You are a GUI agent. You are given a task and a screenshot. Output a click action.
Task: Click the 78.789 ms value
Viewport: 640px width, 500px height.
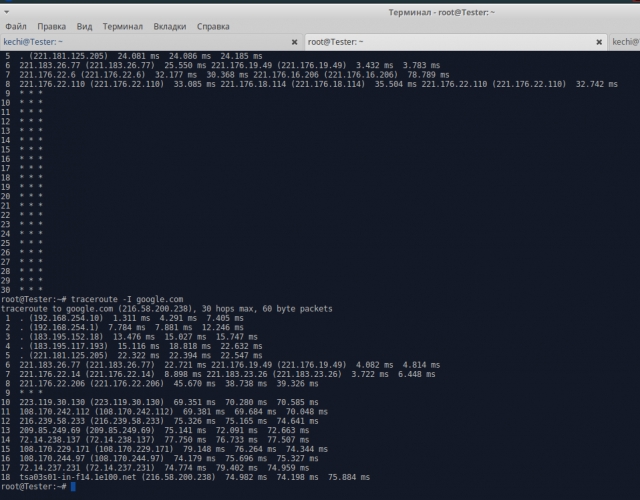[x=428, y=75]
